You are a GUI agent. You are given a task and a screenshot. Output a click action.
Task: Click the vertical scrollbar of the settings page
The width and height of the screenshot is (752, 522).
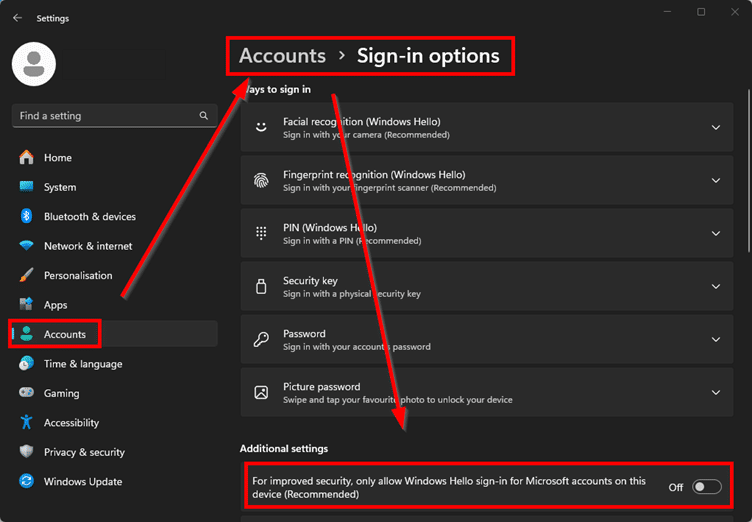(x=749, y=170)
